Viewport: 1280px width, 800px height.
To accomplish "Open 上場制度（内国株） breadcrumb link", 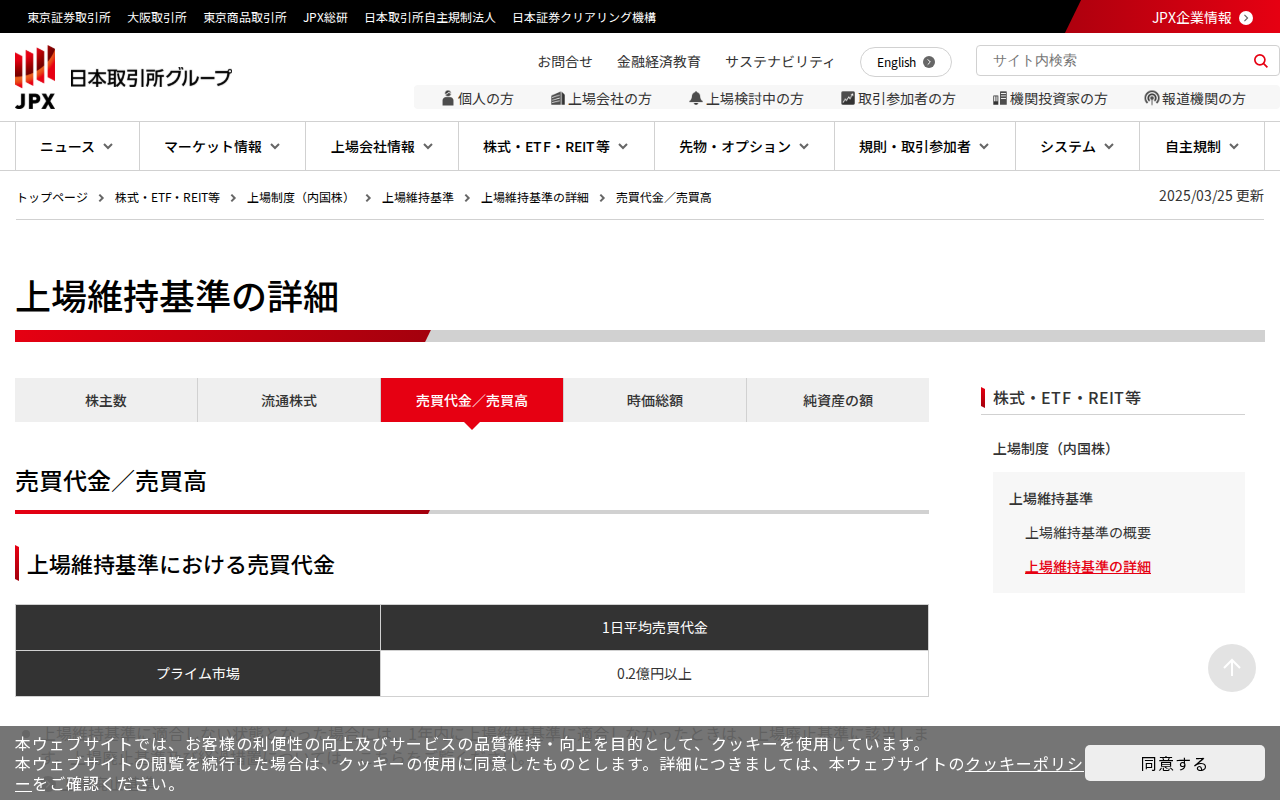I will pos(301,197).
